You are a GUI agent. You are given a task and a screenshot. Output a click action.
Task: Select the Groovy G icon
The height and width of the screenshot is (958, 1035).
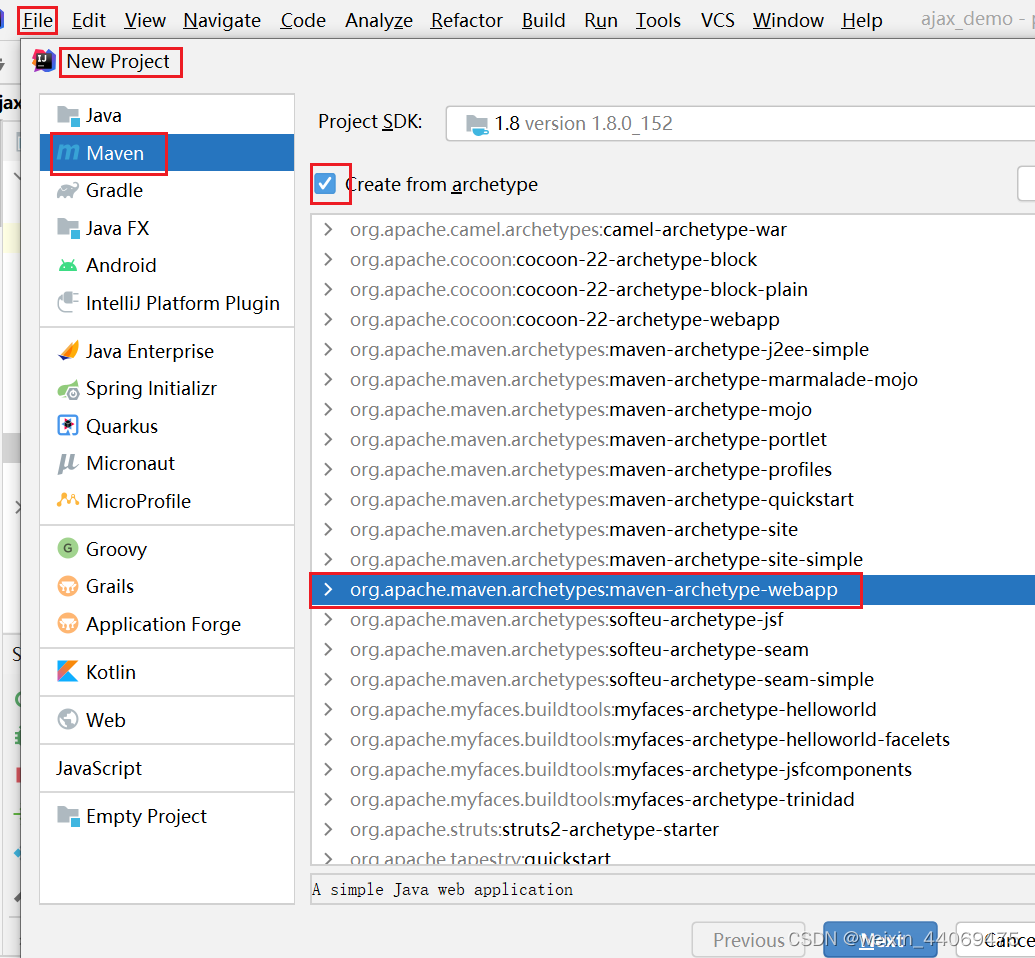[x=68, y=548]
